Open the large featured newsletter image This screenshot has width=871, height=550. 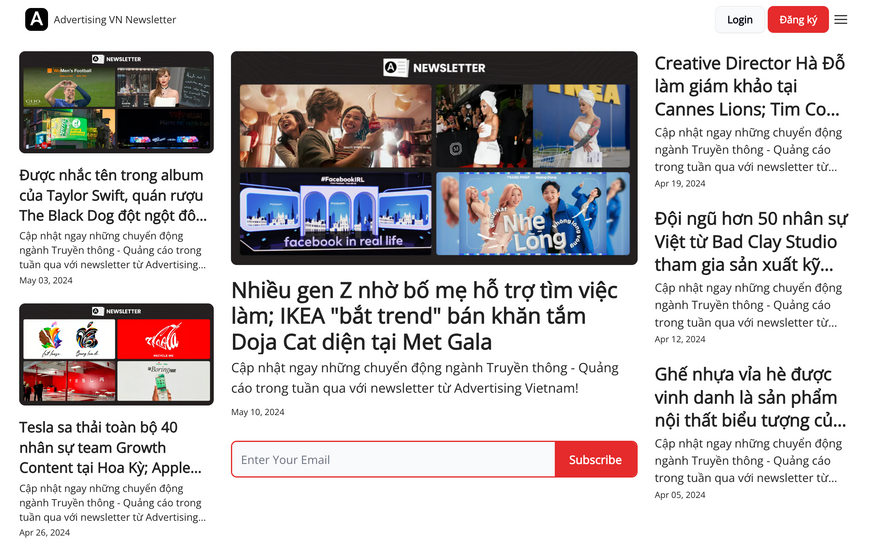pyautogui.click(x=434, y=158)
